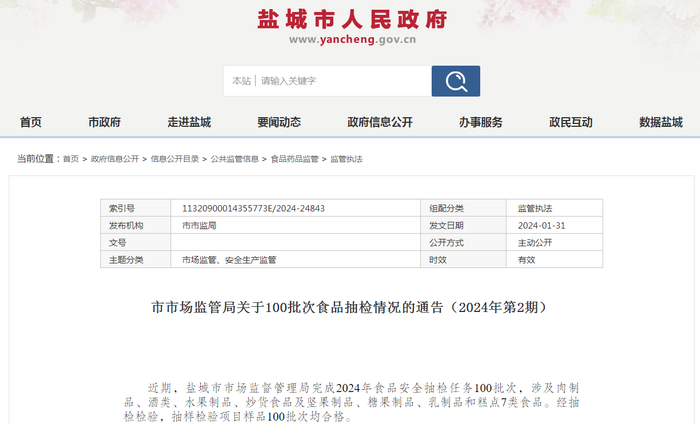Click the www.yancheng.gov.cn URL text
Viewport: 700px width, 424px height.
pyautogui.click(x=352, y=40)
